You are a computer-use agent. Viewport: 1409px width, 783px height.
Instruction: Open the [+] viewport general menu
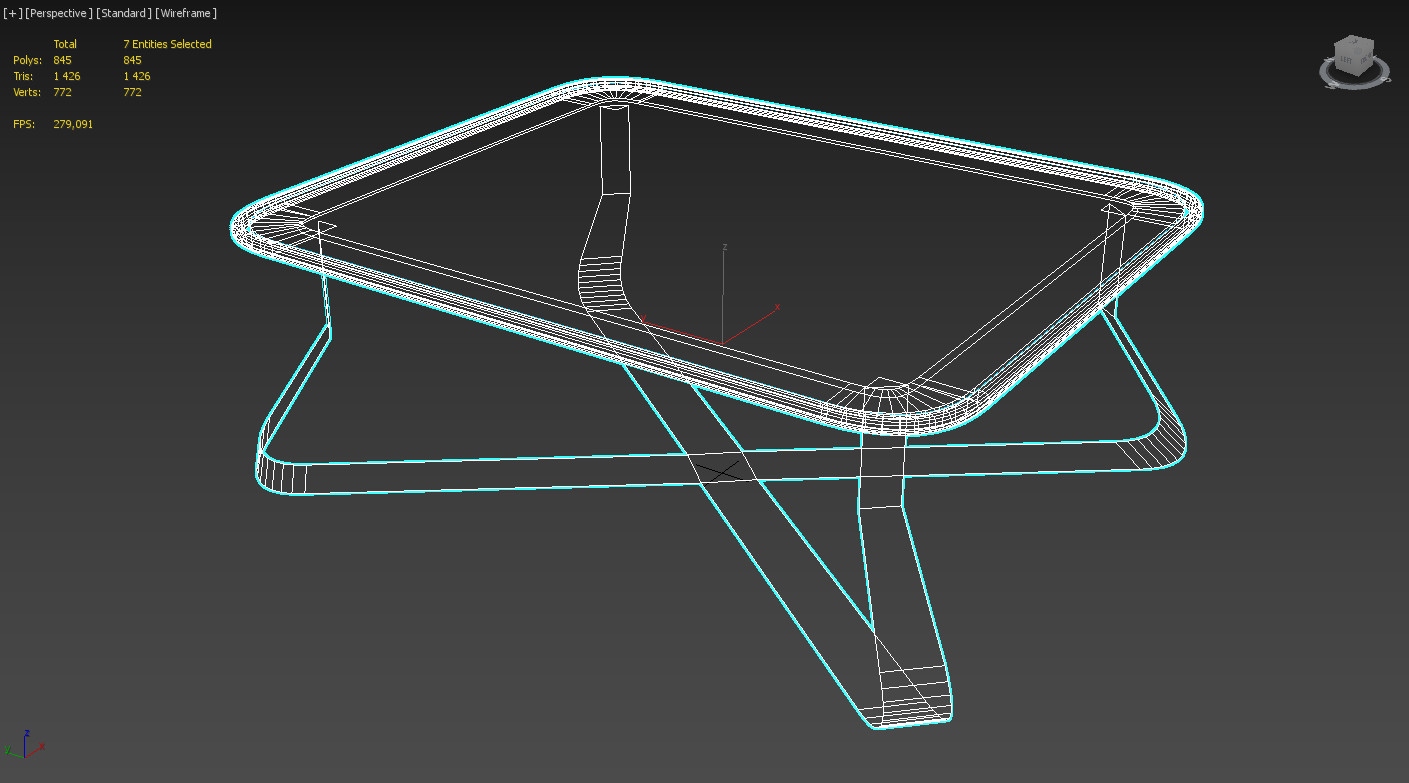(x=11, y=13)
